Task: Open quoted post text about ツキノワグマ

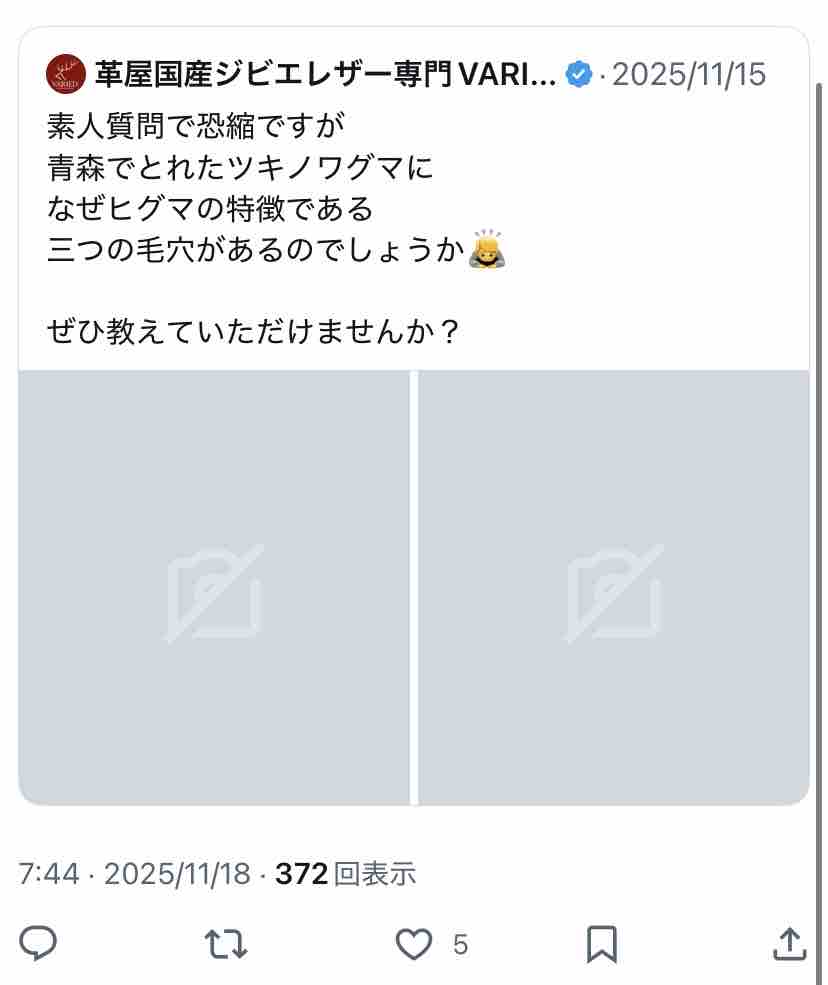Action: click(276, 229)
